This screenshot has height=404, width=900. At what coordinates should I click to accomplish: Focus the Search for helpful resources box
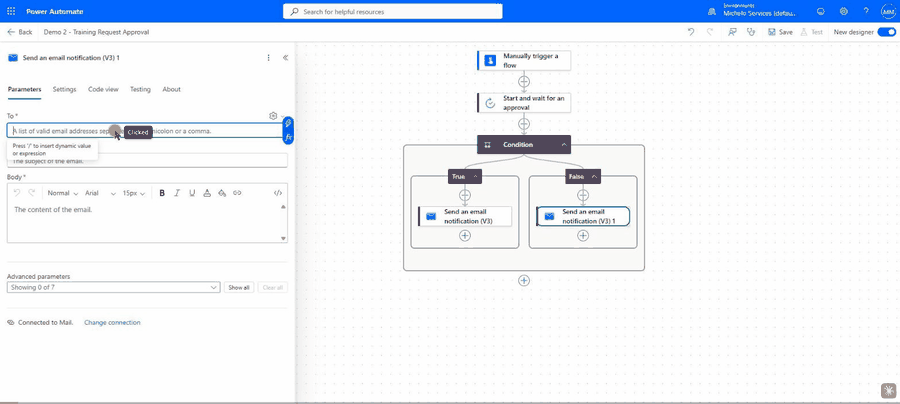pyautogui.click(x=393, y=11)
